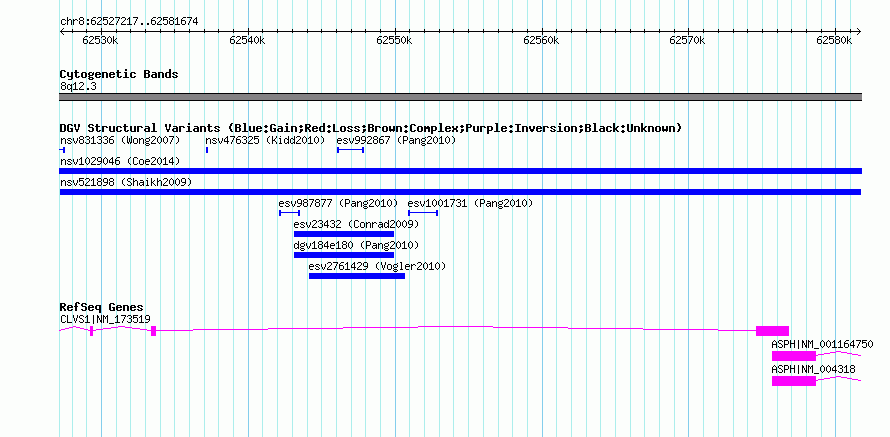Click the esv1001731 variant span bar
The width and height of the screenshot is (890, 437).
pos(423,213)
